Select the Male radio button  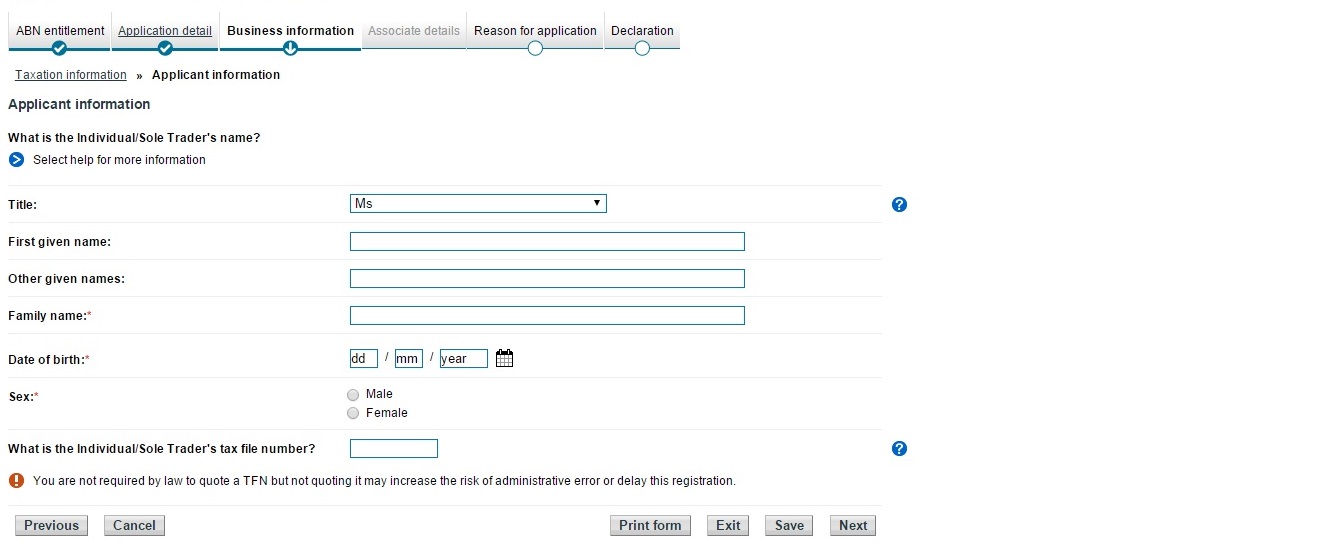(353, 395)
